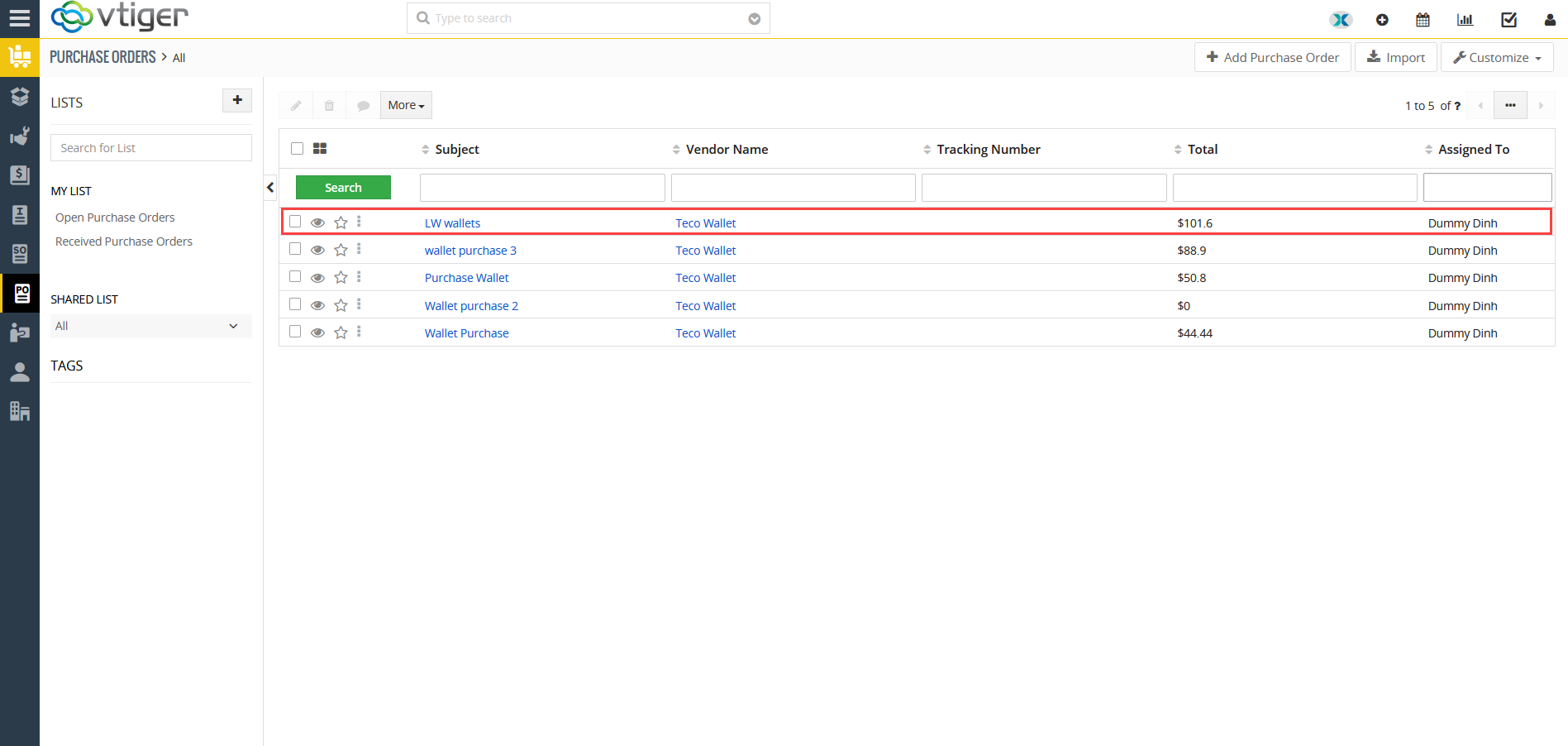The height and width of the screenshot is (746, 1568).
Task: Click the Add Purchase Order button
Action: pos(1273,57)
